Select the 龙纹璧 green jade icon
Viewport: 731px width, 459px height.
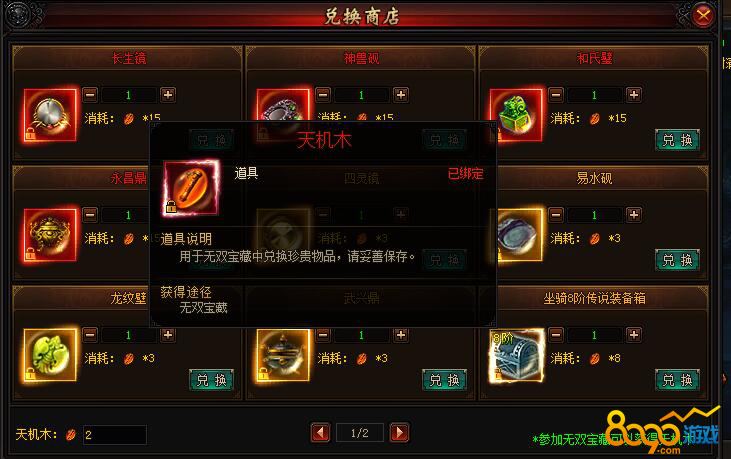point(50,355)
